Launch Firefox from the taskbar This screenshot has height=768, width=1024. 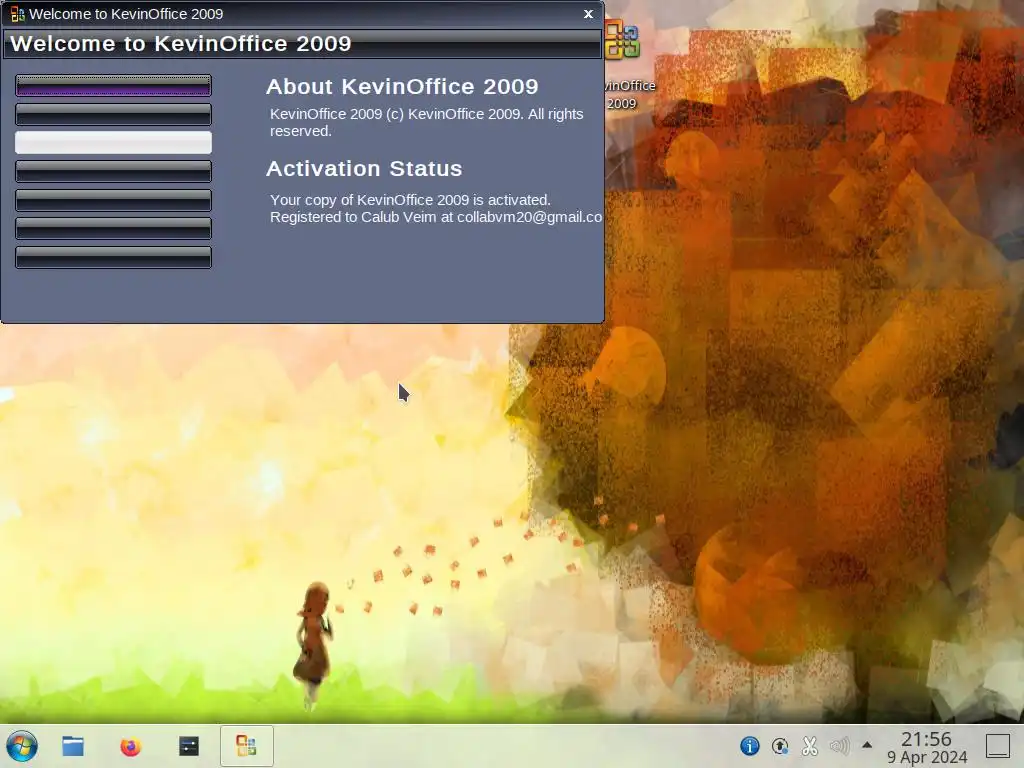(131, 746)
